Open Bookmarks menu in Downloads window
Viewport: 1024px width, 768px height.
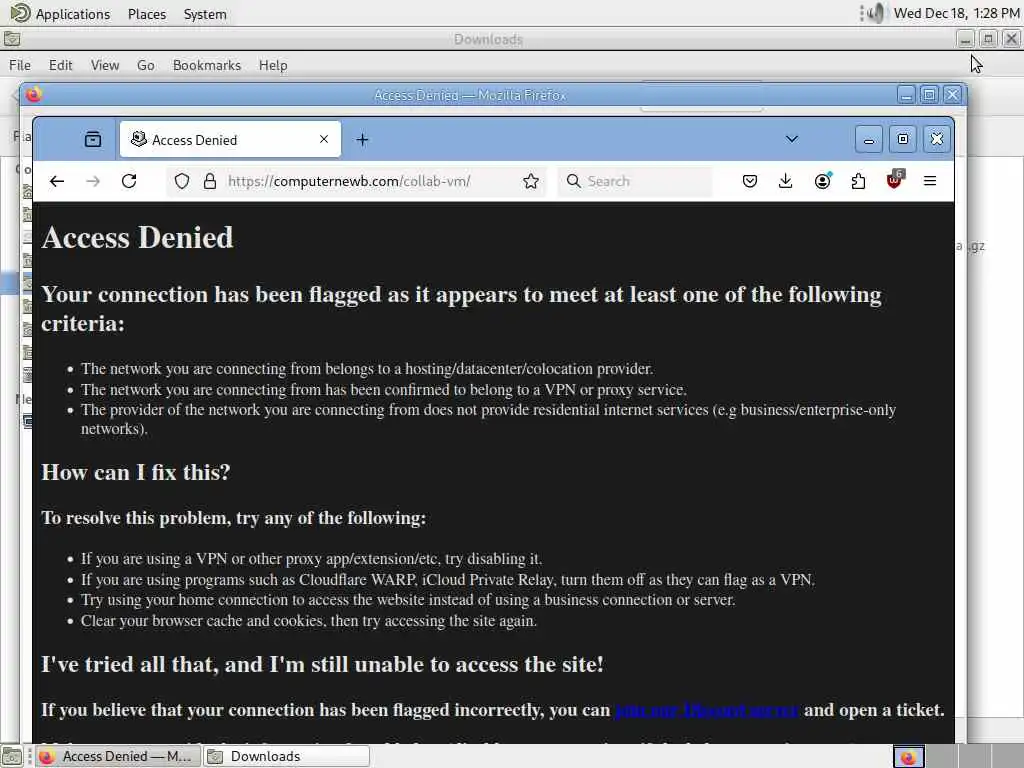pos(207,65)
